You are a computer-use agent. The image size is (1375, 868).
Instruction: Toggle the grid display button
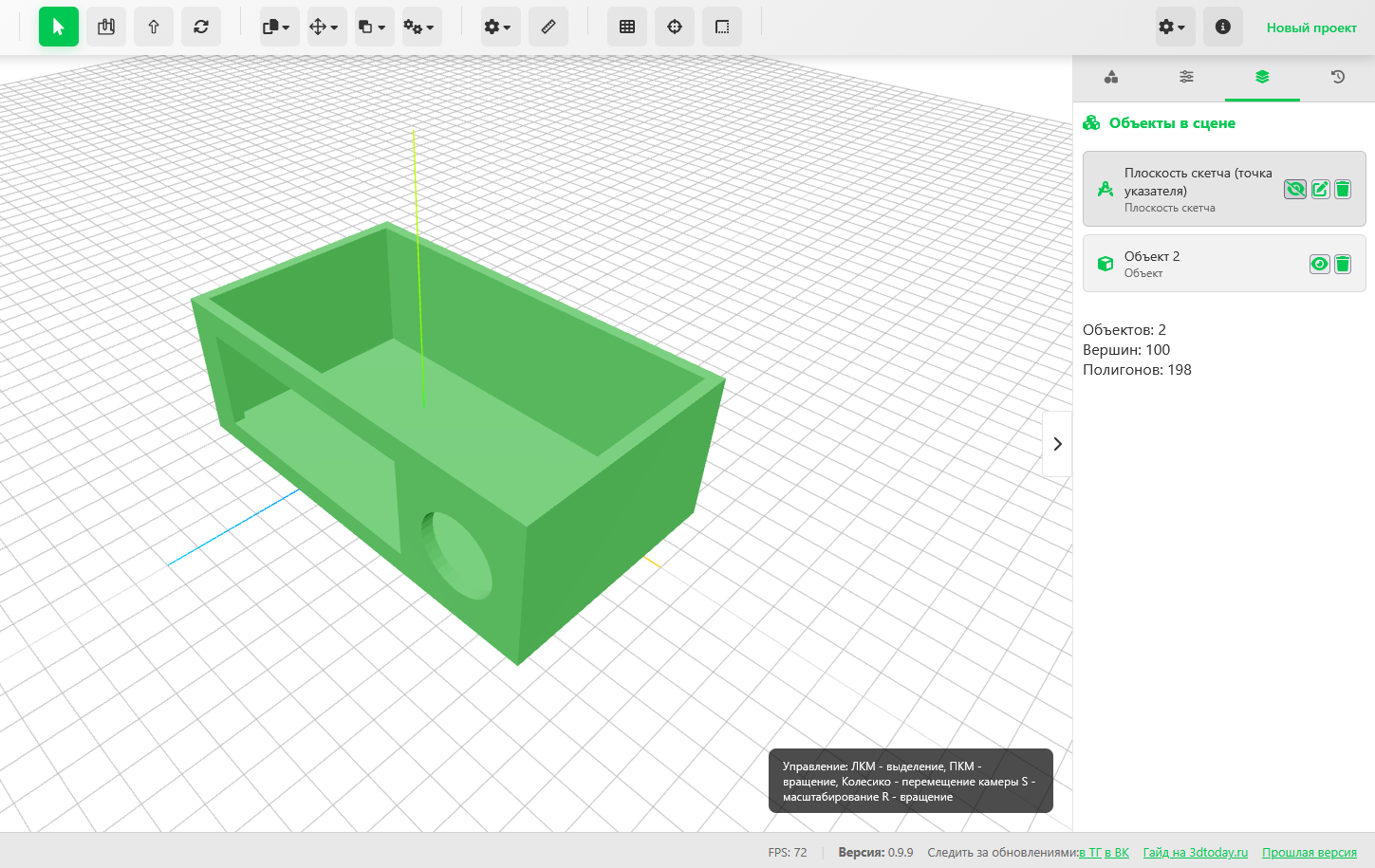(627, 27)
